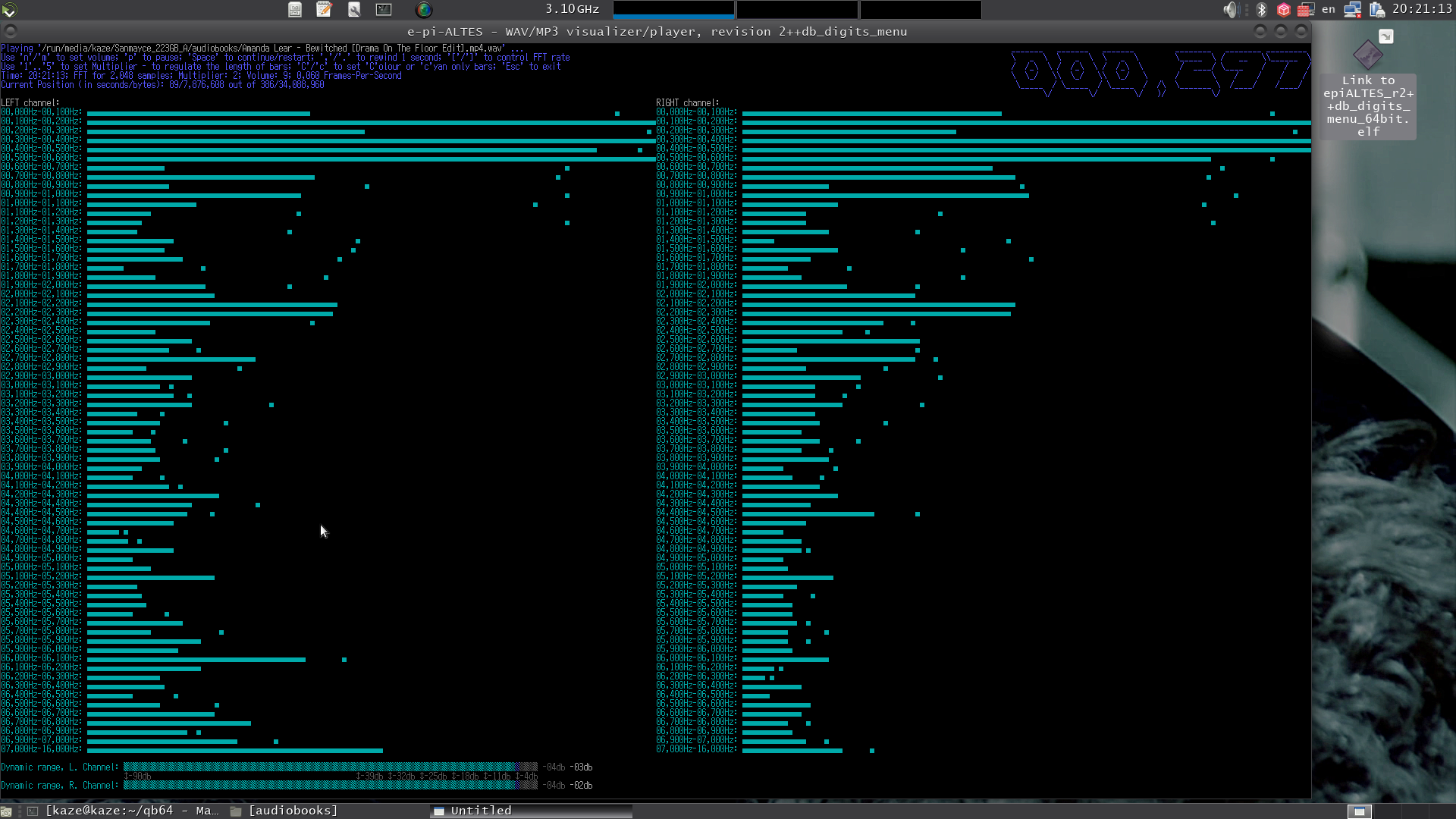
Task: Click the left channel '06,000Hz-06,100Hz:' label
Action: pos(41,657)
